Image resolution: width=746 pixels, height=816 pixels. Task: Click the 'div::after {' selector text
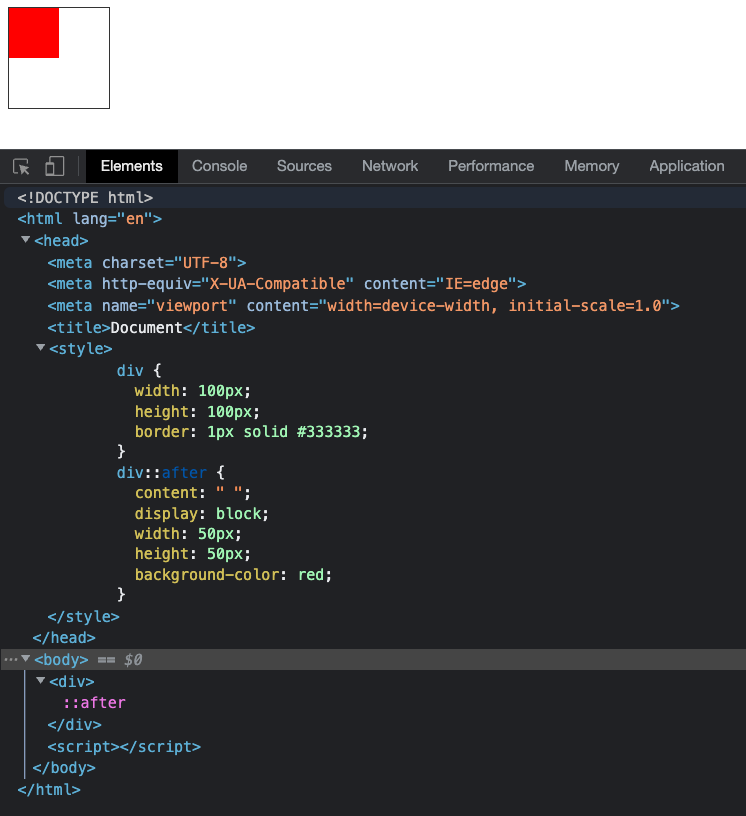tap(171, 473)
